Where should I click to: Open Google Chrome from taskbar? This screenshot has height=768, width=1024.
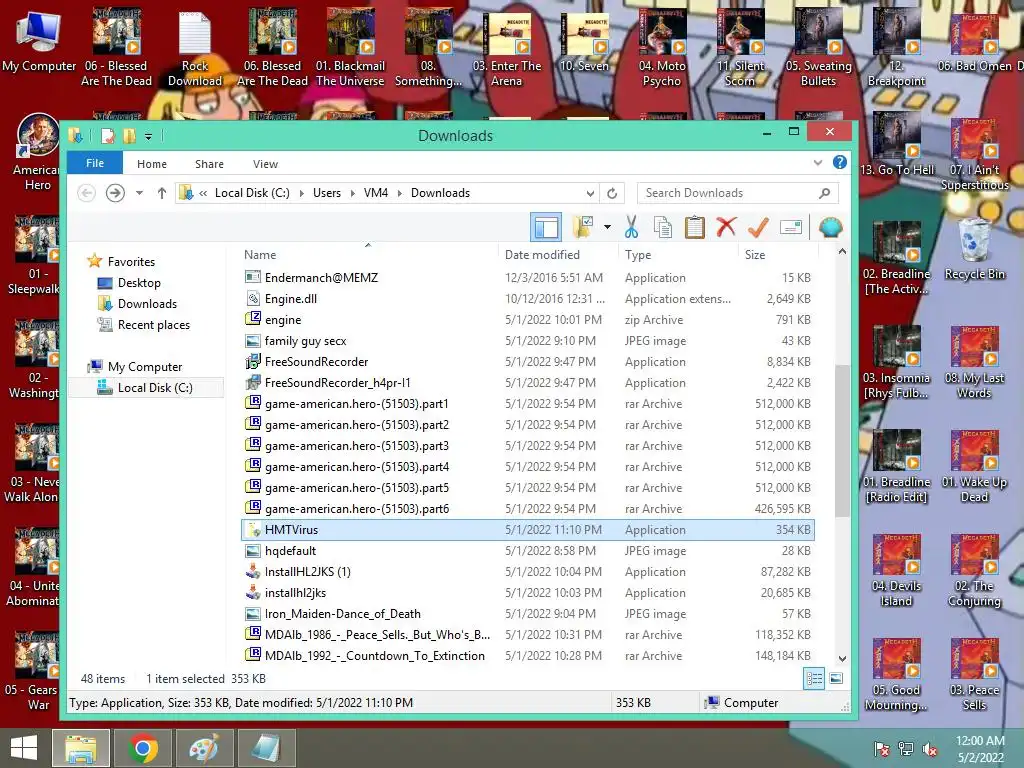click(143, 748)
